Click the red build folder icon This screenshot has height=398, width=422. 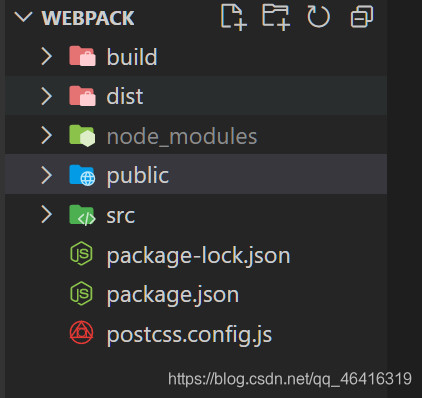82,56
